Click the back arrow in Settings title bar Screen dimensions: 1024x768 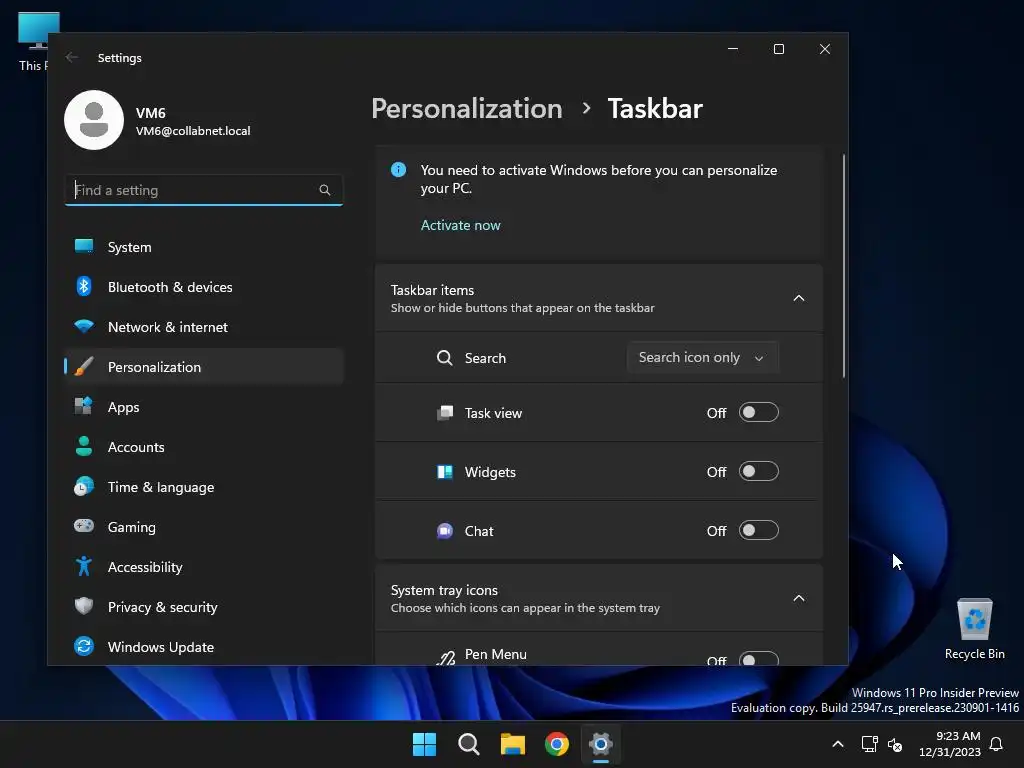(72, 57)
